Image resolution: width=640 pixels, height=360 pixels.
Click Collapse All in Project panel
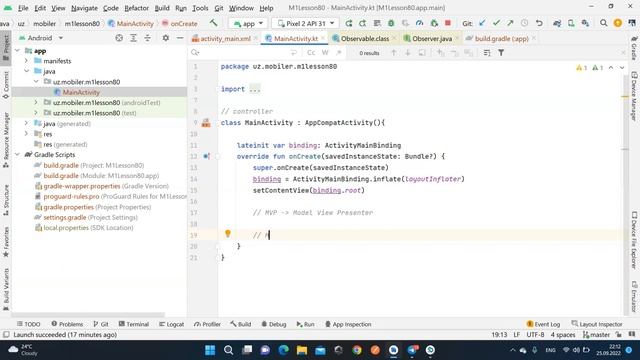coord(147,38)
